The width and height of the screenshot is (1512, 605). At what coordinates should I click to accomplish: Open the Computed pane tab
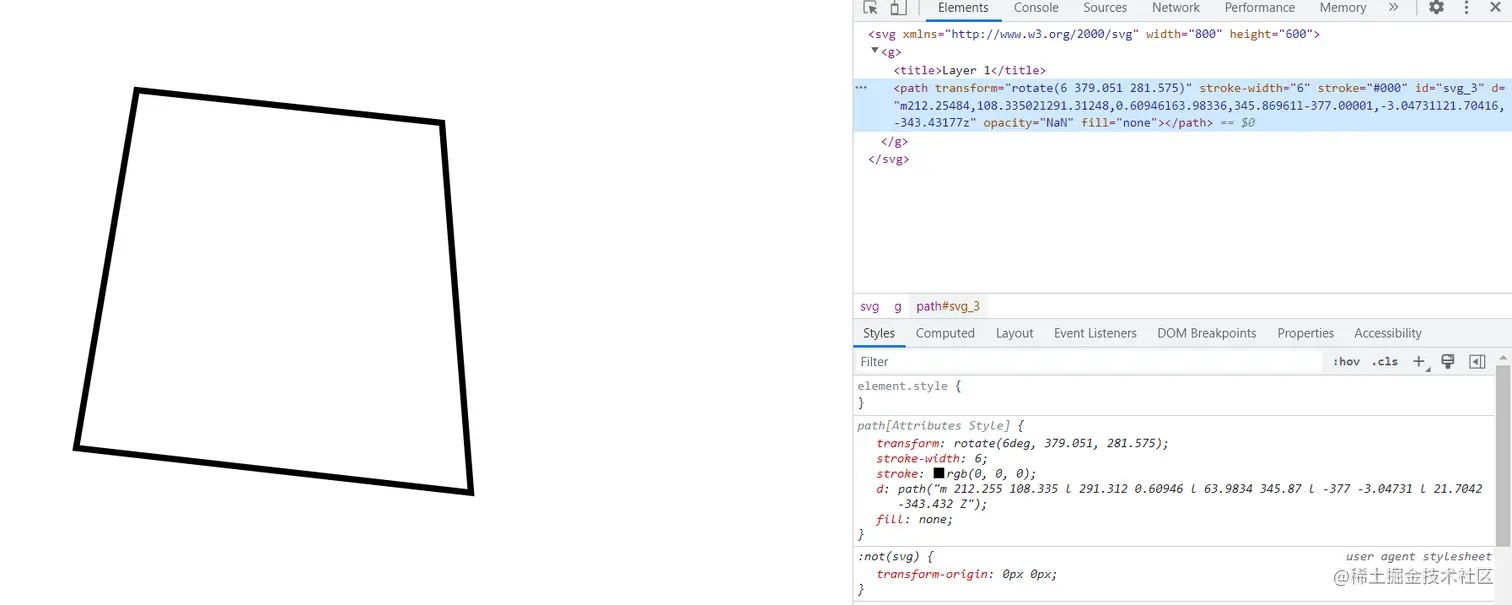(945, 334)
